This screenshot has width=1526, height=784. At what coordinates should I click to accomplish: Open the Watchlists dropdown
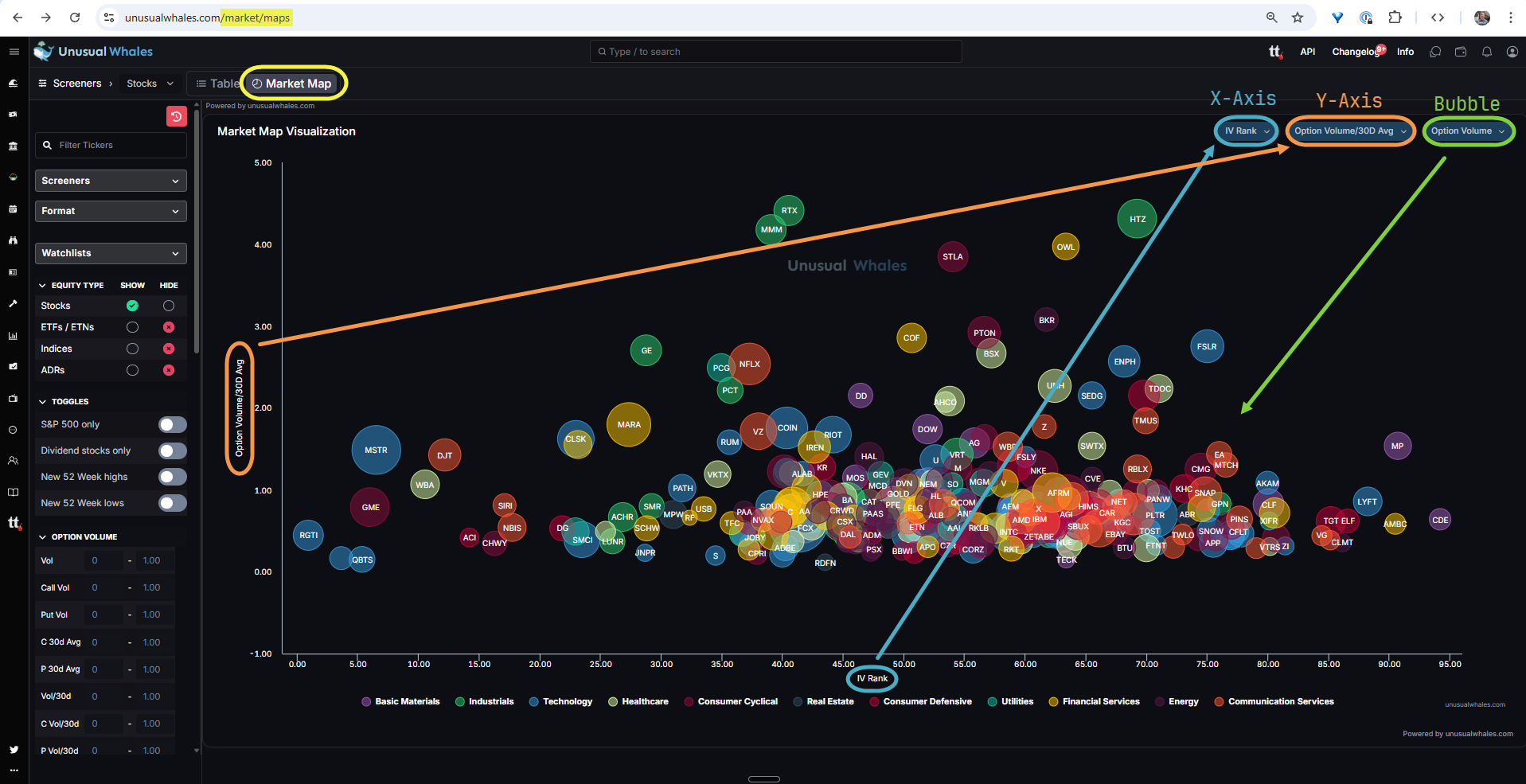[x=111, y=253]
